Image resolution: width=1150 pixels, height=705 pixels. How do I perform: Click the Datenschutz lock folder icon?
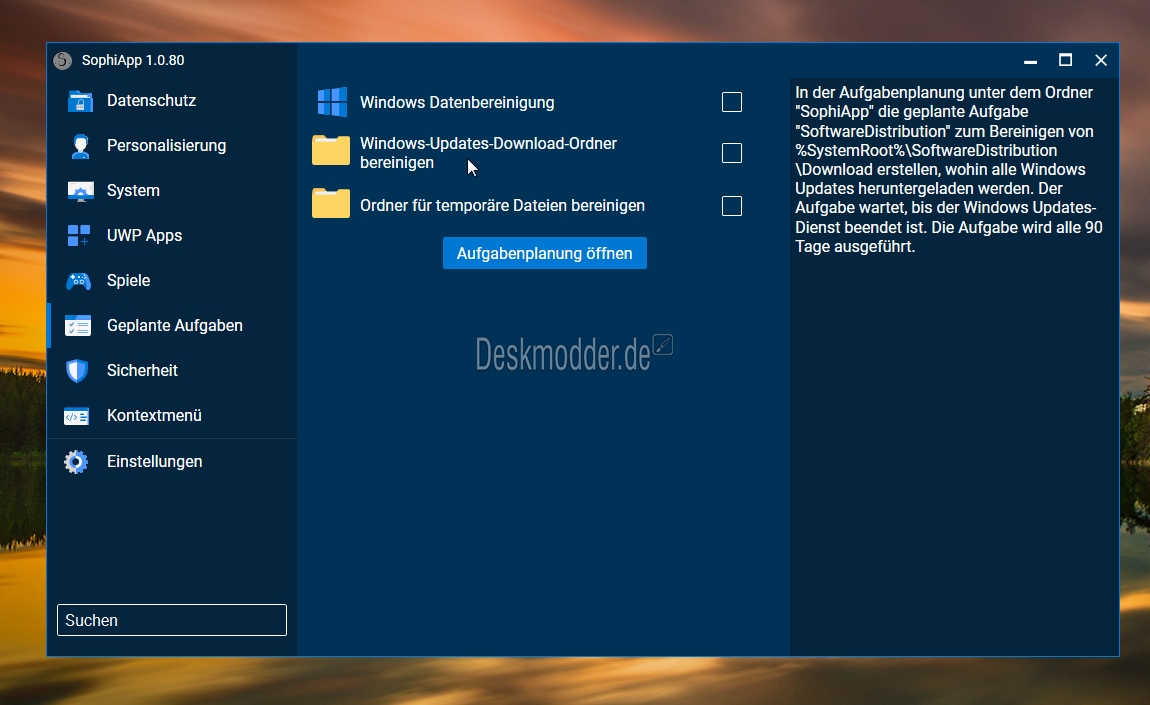tap(80, 101)
